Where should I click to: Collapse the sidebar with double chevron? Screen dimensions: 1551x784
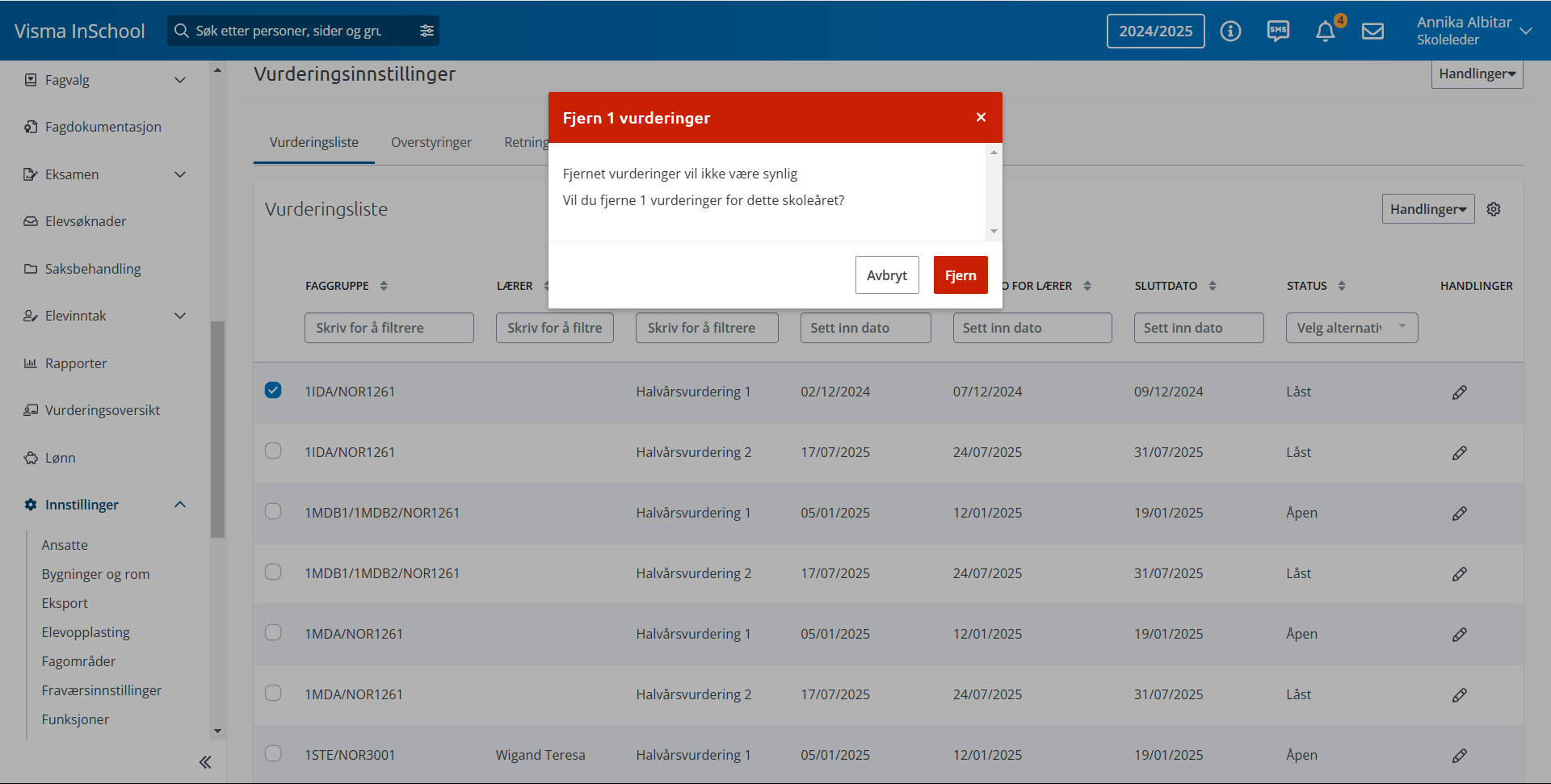205,761
